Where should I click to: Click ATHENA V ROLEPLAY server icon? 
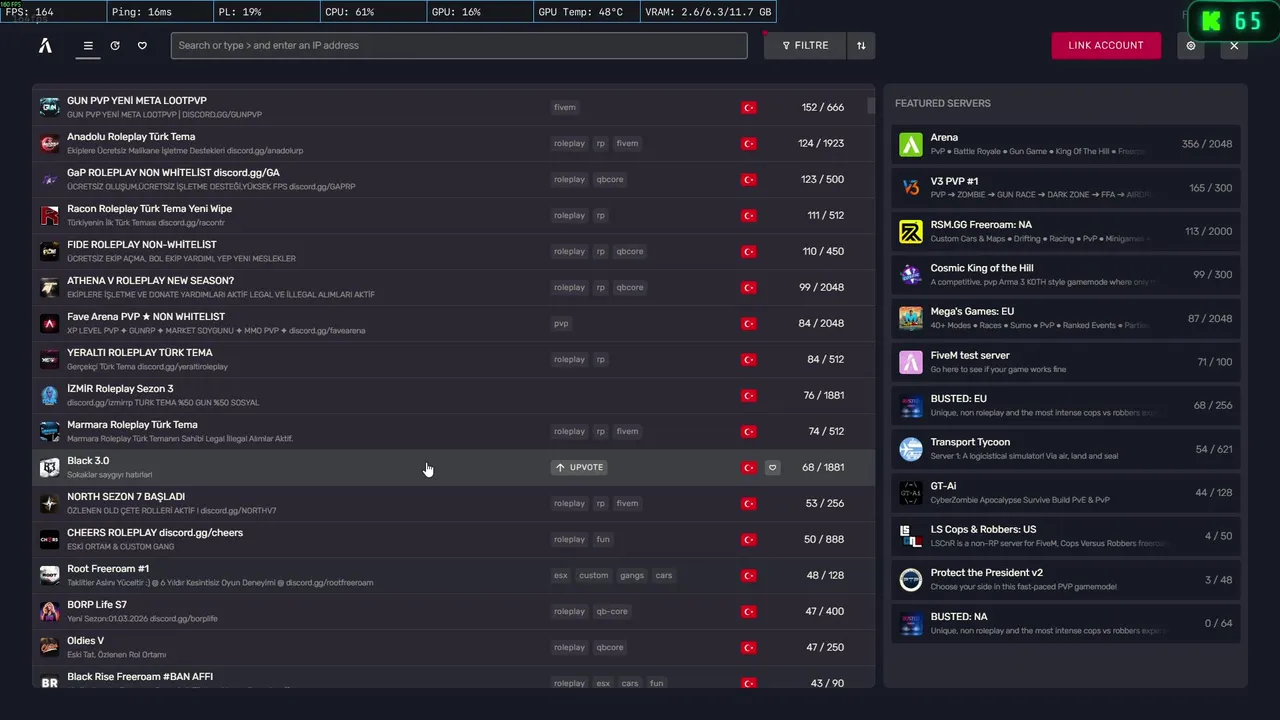(49, 287)
